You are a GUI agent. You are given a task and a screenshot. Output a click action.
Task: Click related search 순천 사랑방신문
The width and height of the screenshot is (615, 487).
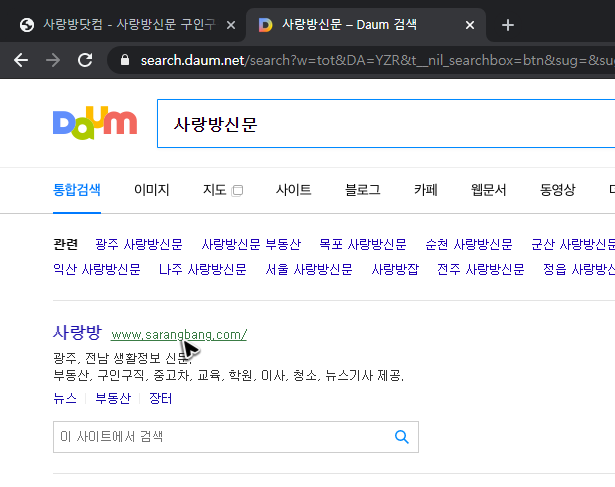coord(469,244)
